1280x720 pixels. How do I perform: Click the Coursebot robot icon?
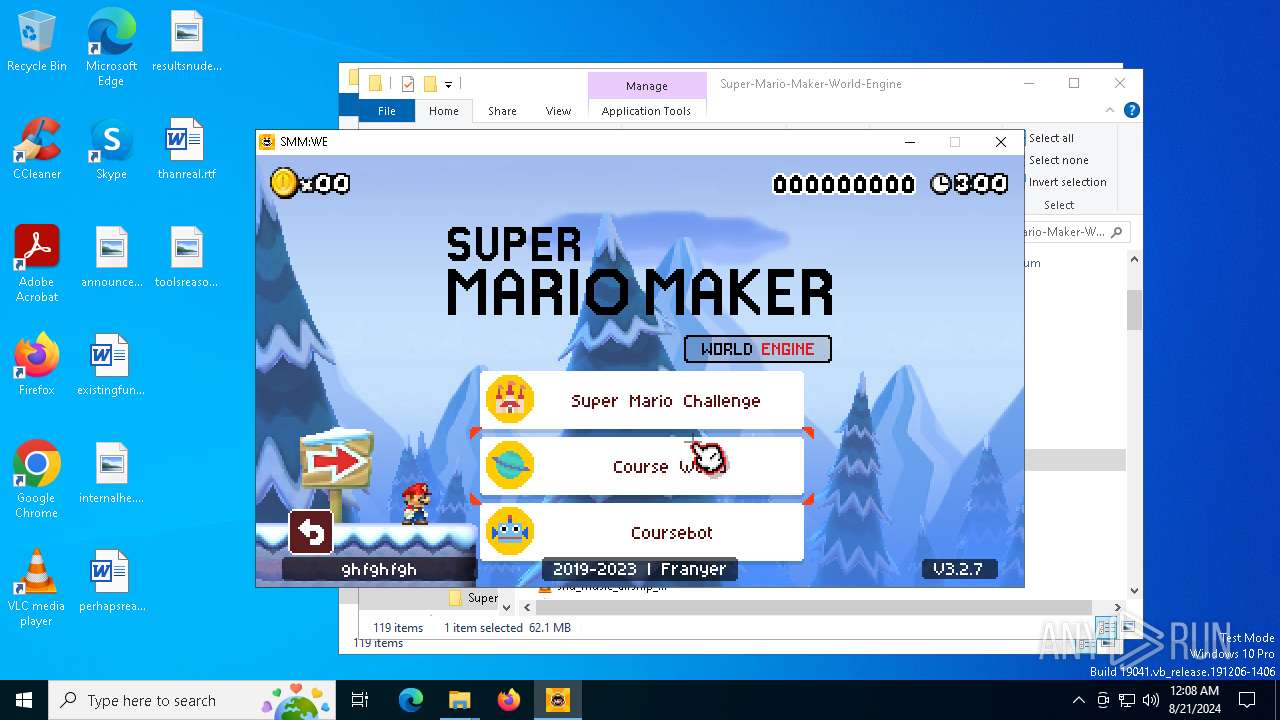coord(510,532)
